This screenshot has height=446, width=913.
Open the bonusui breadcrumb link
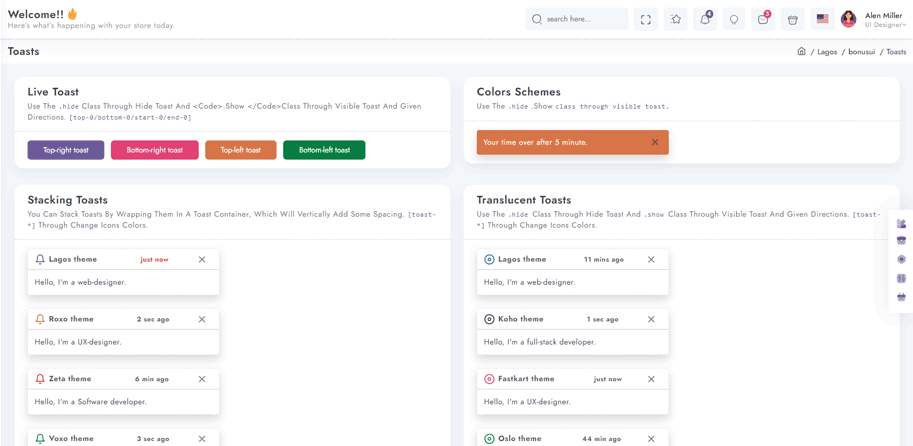pyautogui.click(x=862, y=52)
